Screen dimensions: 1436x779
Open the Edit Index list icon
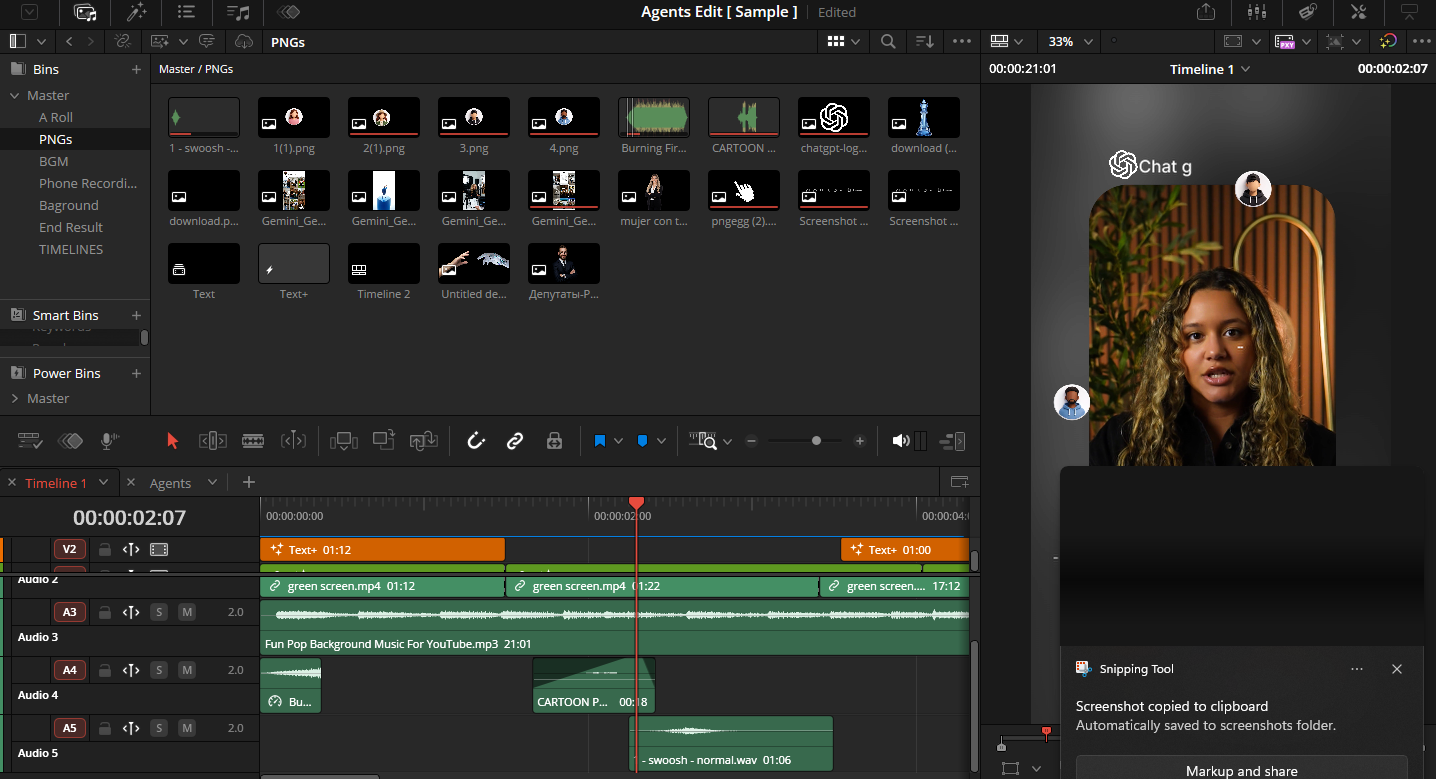(x=186, y=12)
